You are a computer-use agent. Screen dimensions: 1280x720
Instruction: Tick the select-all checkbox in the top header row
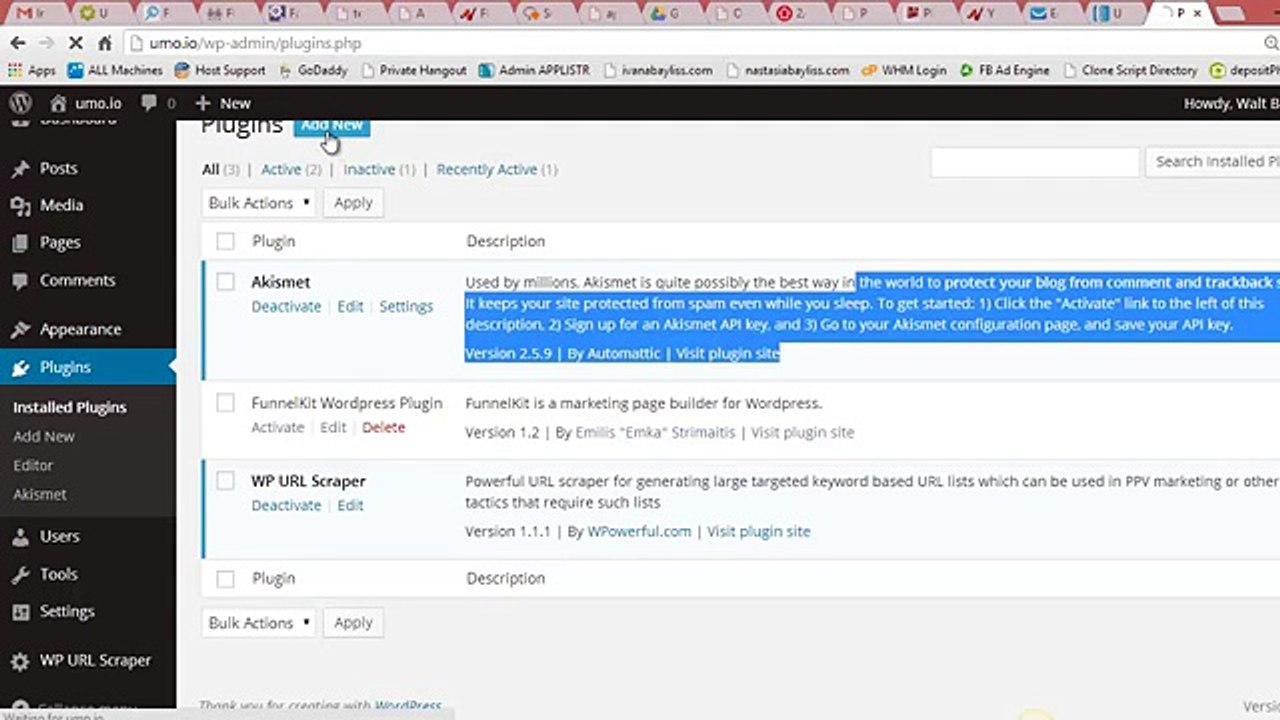point(225,241)
